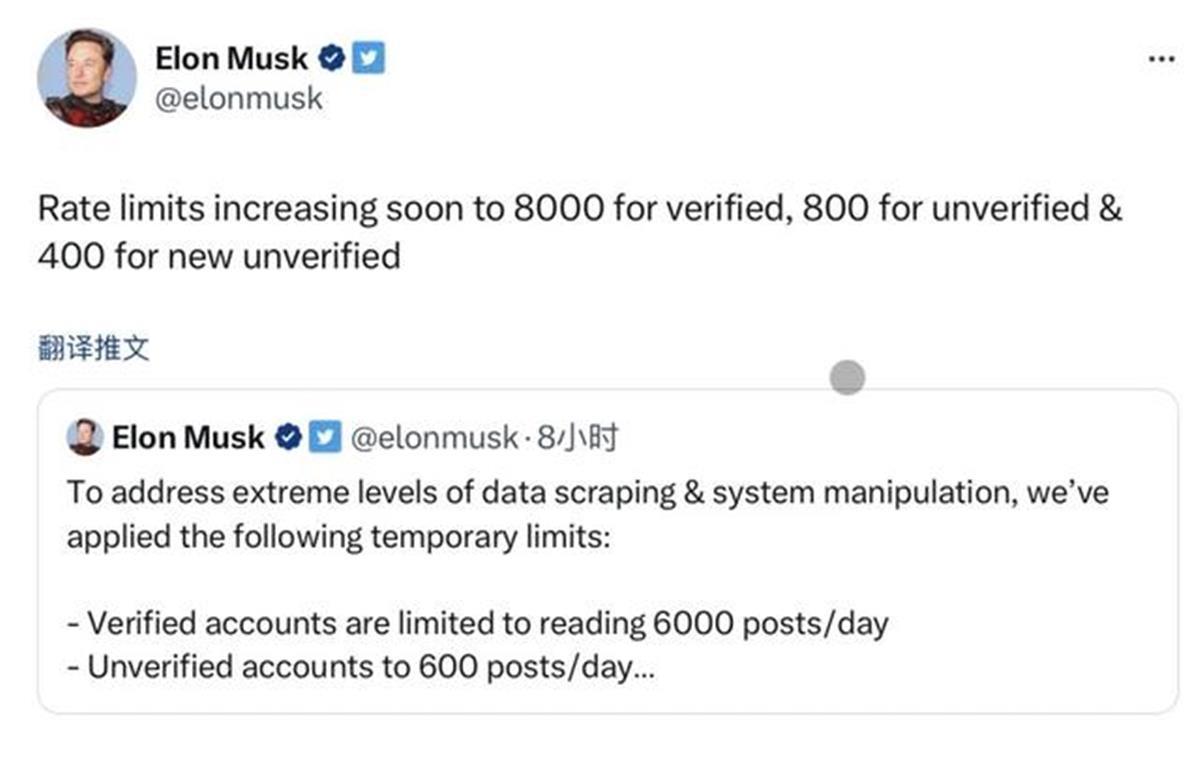Click the @elonmusk handle in quoted tweet header

(x=432, y=437)
